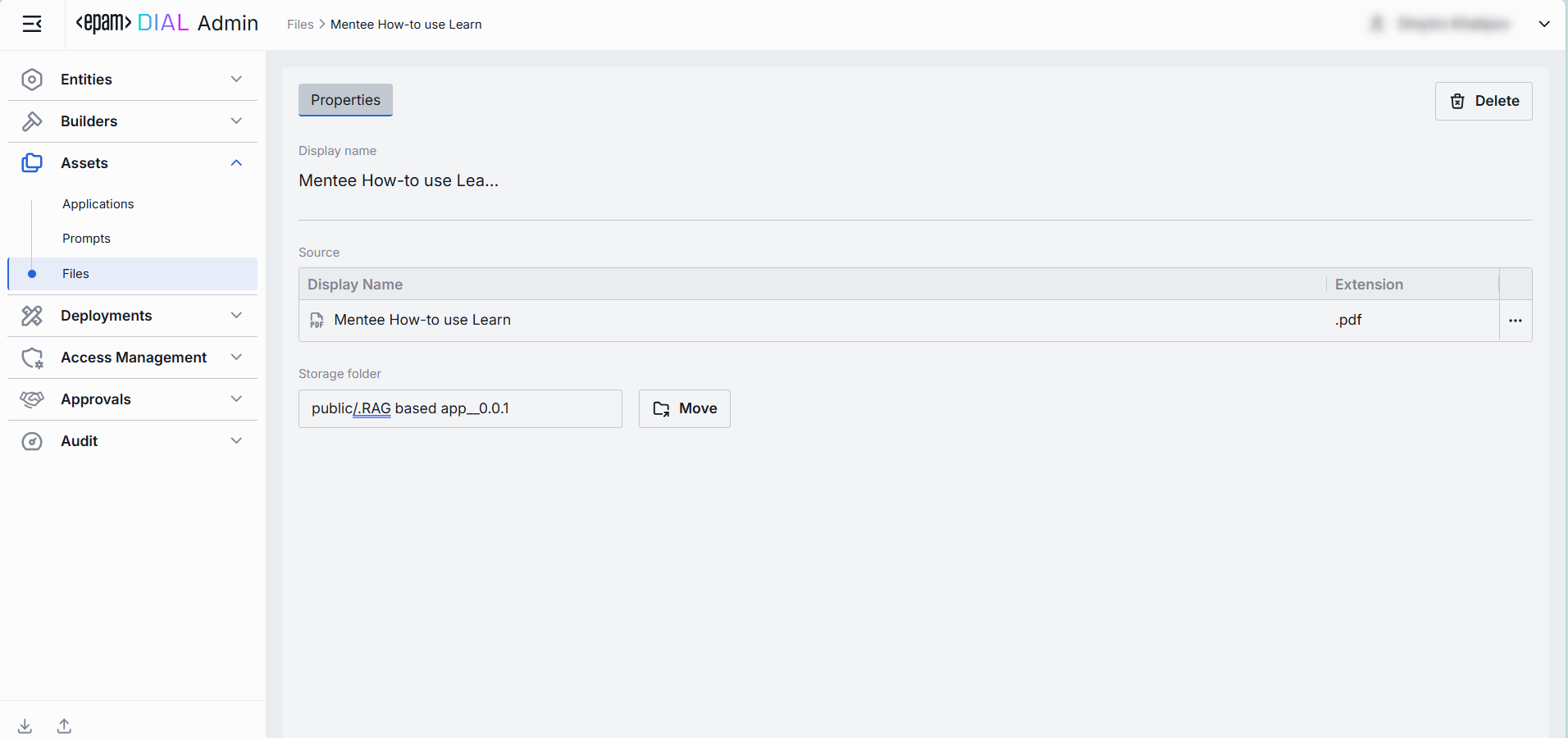
Task: Click the Access Management shield icon
Action: pyautogui.click(x=32, y=358)
